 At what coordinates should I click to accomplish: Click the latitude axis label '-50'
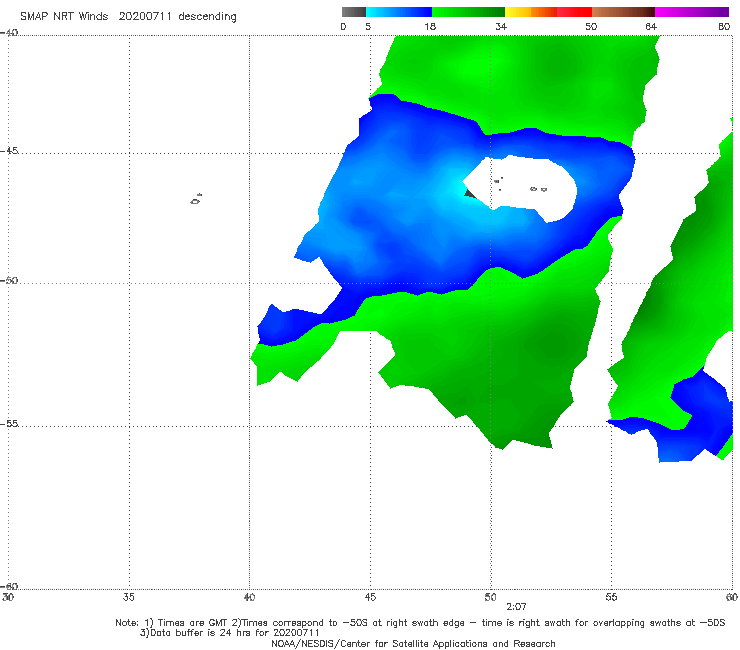point(9,280)
